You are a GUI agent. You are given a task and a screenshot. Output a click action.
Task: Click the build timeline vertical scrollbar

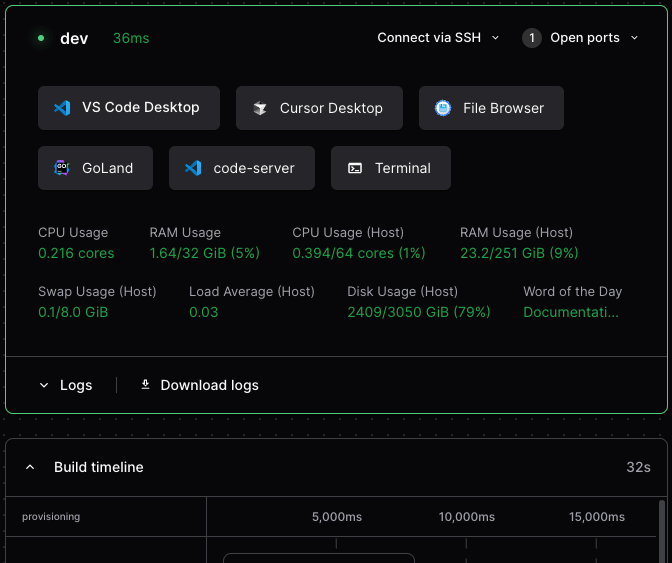point(663,530)
